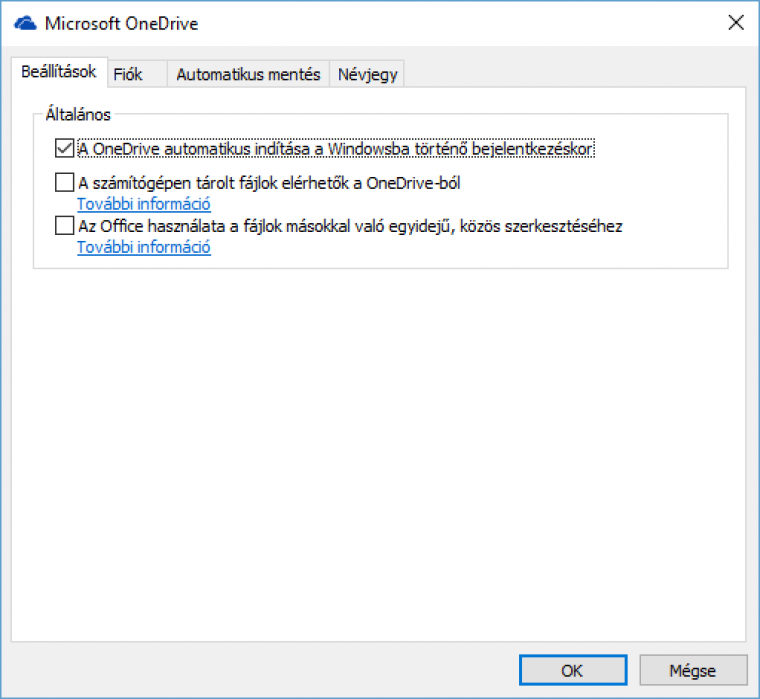Click the OneDrive cloud icon in title bar

point(25,23)
